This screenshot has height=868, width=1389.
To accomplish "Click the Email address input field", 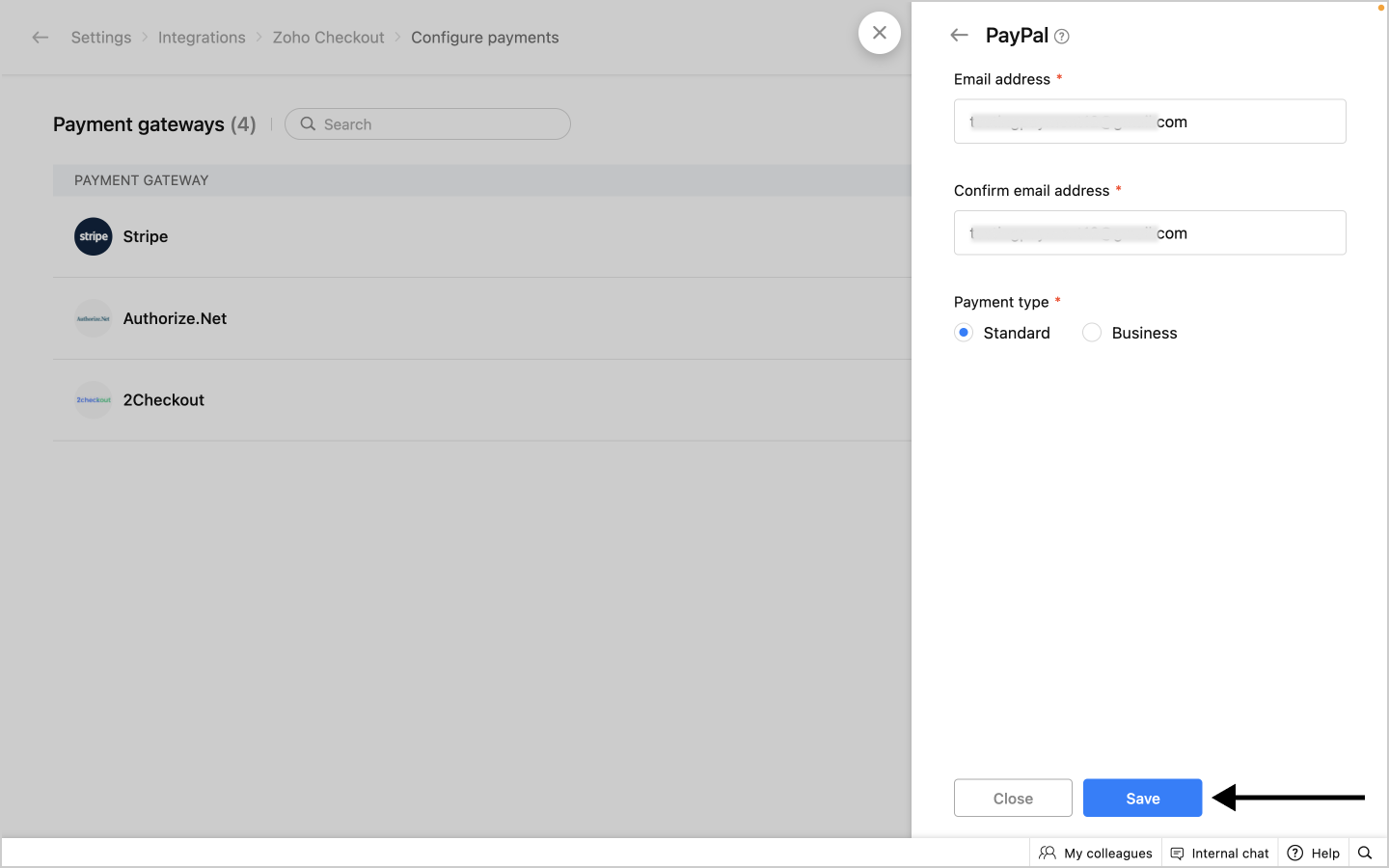I will 1150,122.
